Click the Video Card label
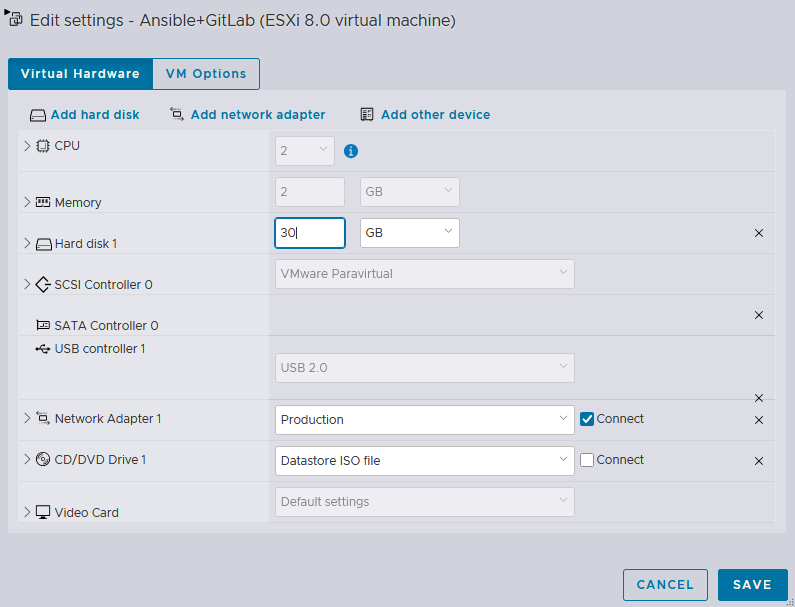This screenshot has width=795, height=607. (87, 513)
